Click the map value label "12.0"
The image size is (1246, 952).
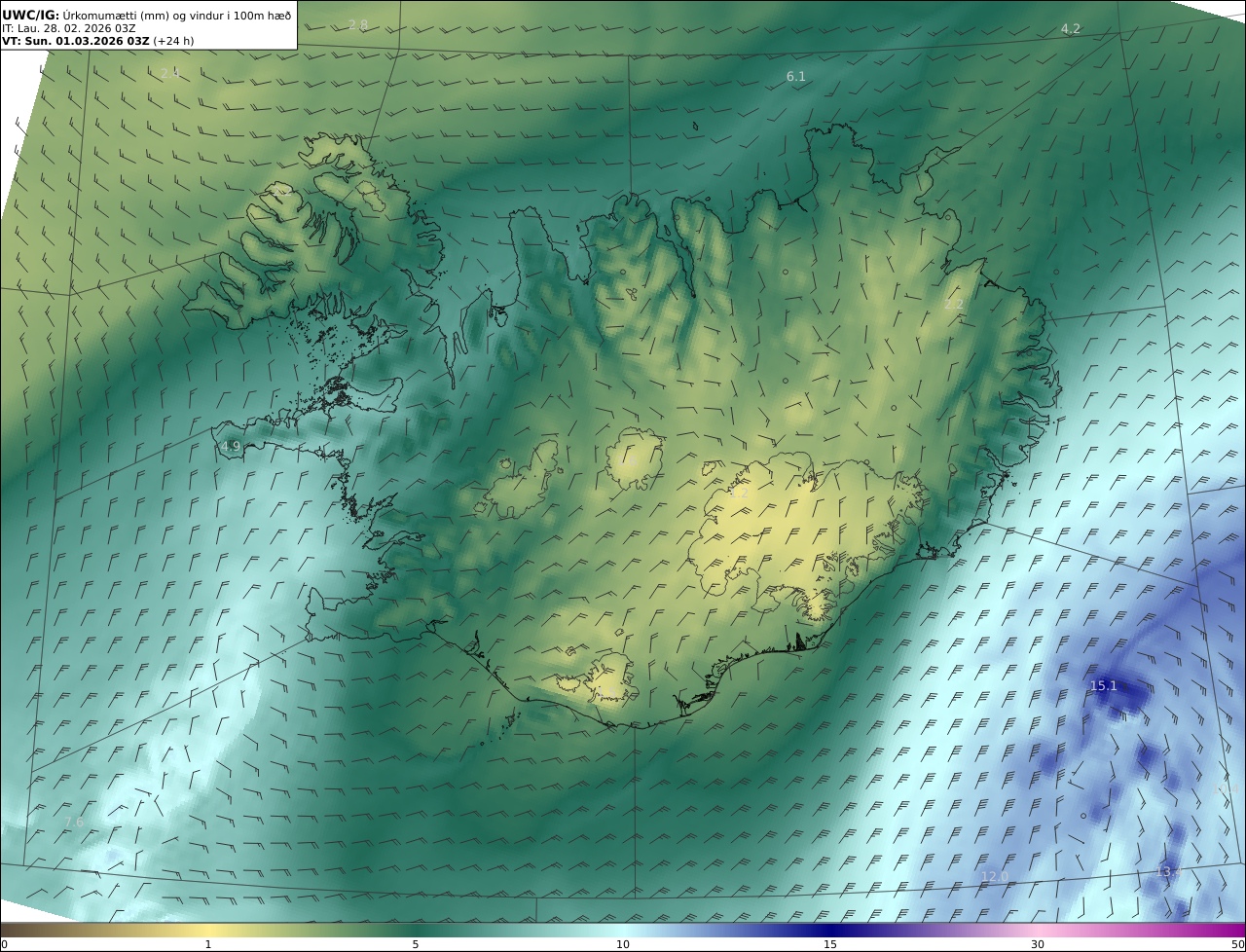(995, 877)
